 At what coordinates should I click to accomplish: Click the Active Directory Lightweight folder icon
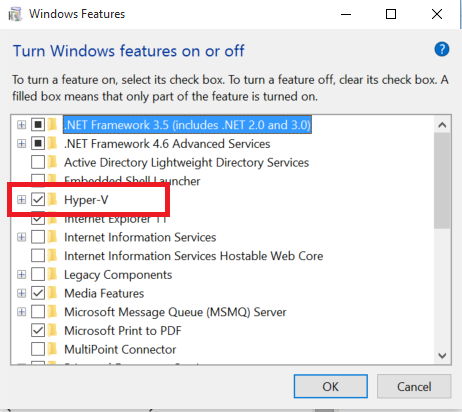pyautogui.click(x=52, y=162)
